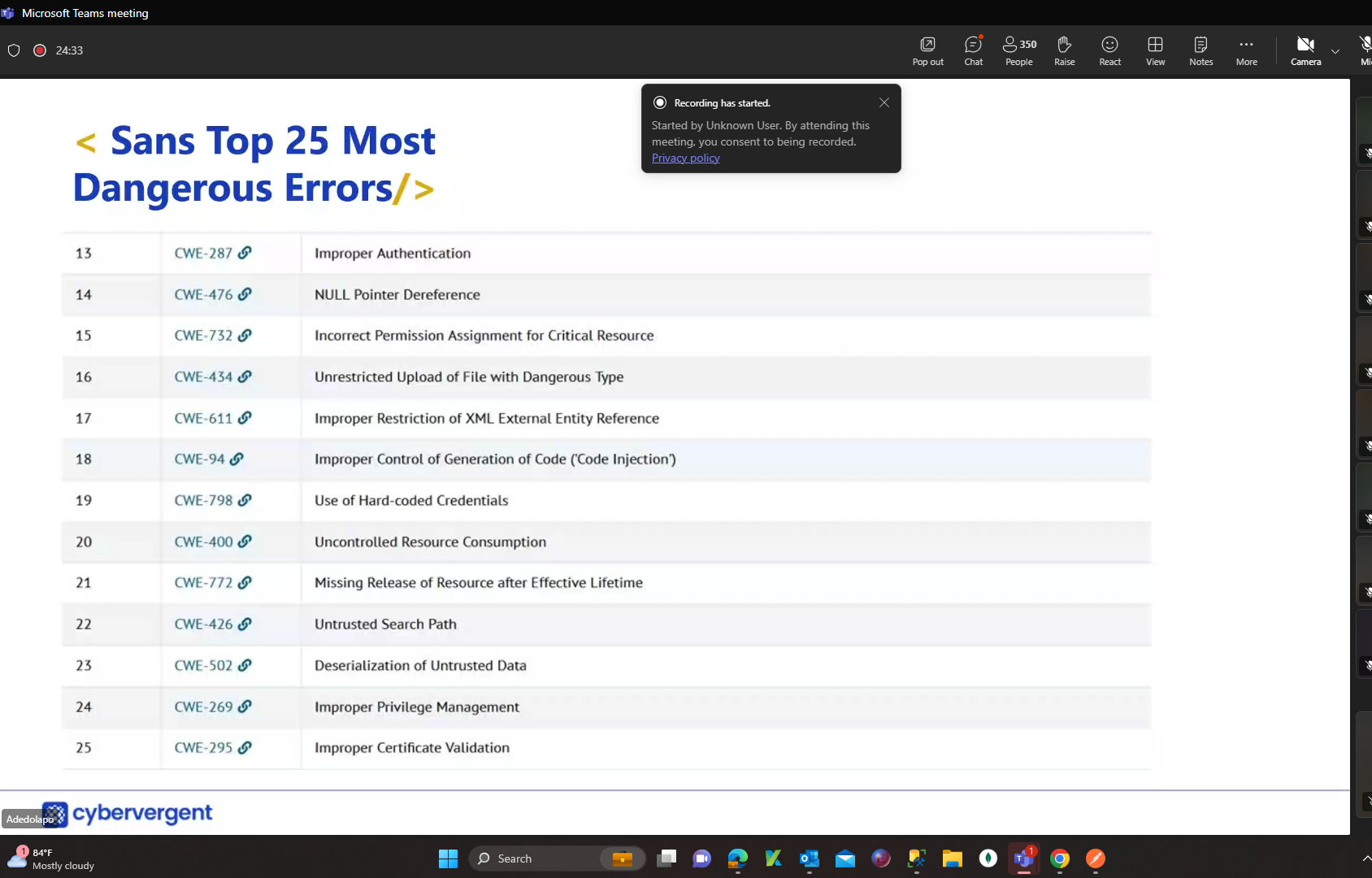This screenshot has width=1372, height=878.
Task: Open meeting Notes
Action: point(1200,50)
